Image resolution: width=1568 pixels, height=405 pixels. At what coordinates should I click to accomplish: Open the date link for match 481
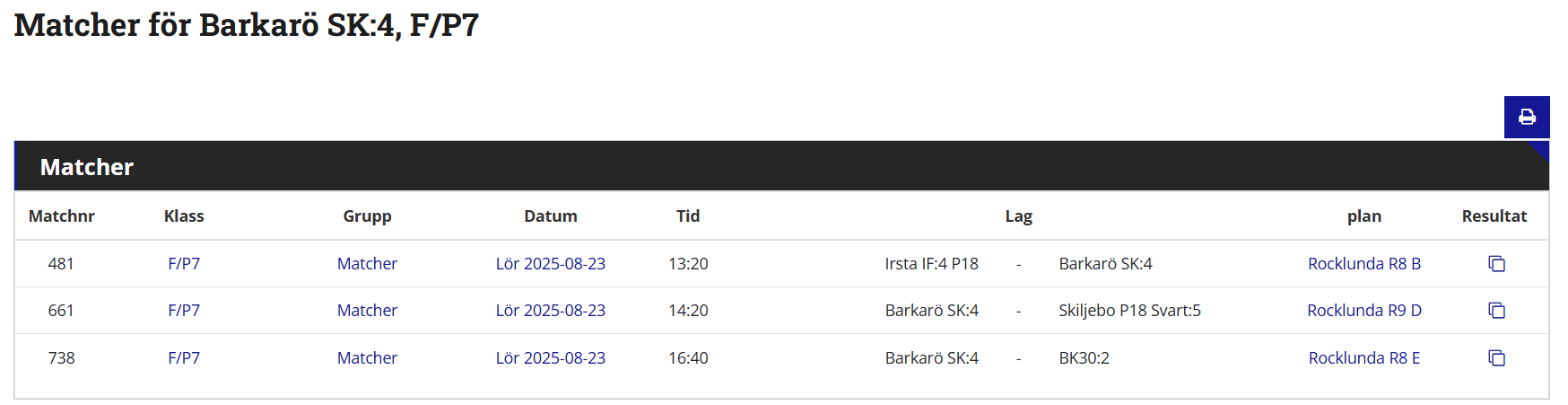pyautogui.click(x=550, y=264)
